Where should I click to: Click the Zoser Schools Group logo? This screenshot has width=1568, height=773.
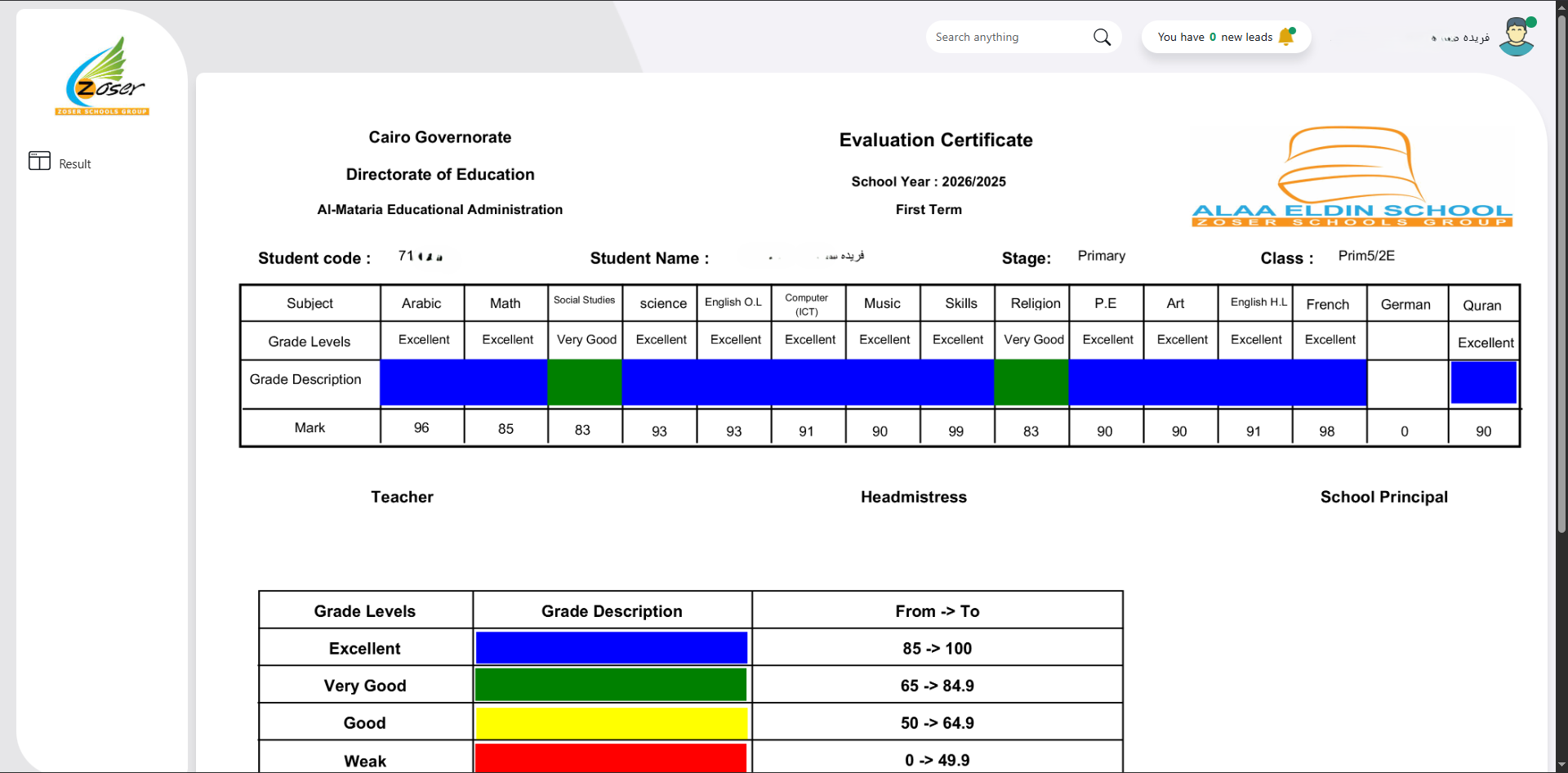[x=103, y=77]
